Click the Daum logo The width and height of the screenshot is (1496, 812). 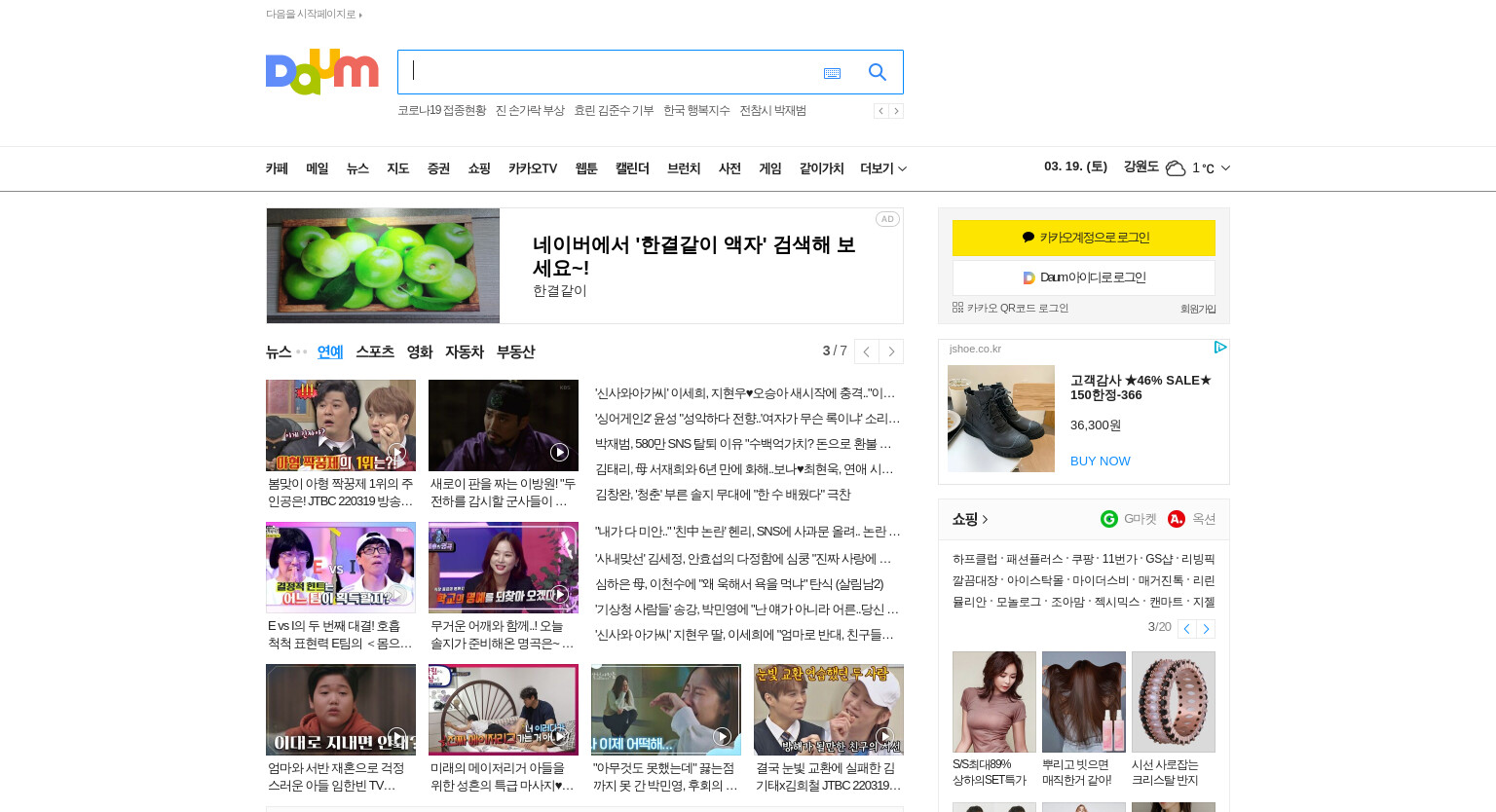click(321, 71)
